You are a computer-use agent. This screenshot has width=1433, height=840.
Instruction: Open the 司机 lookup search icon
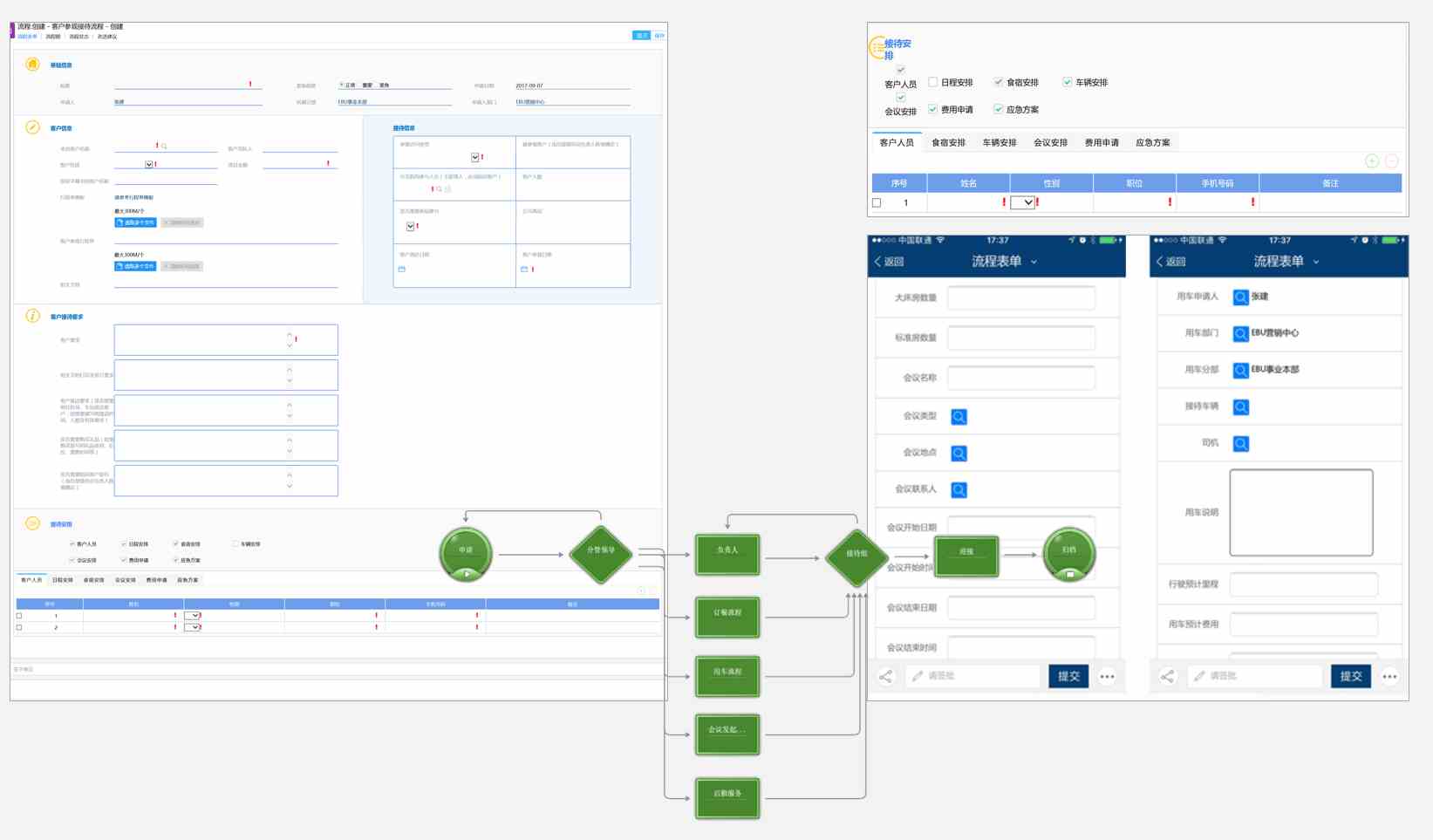(x=1240, y=444)
